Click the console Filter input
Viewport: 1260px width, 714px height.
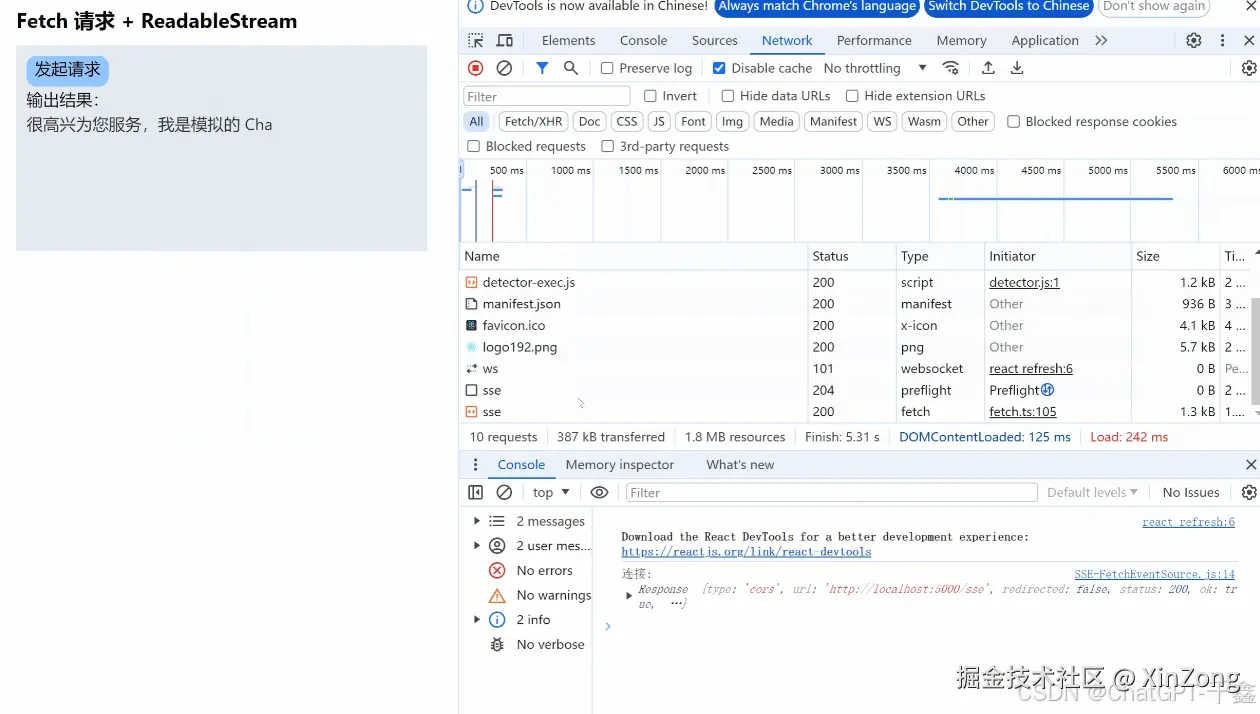(831, 492)
